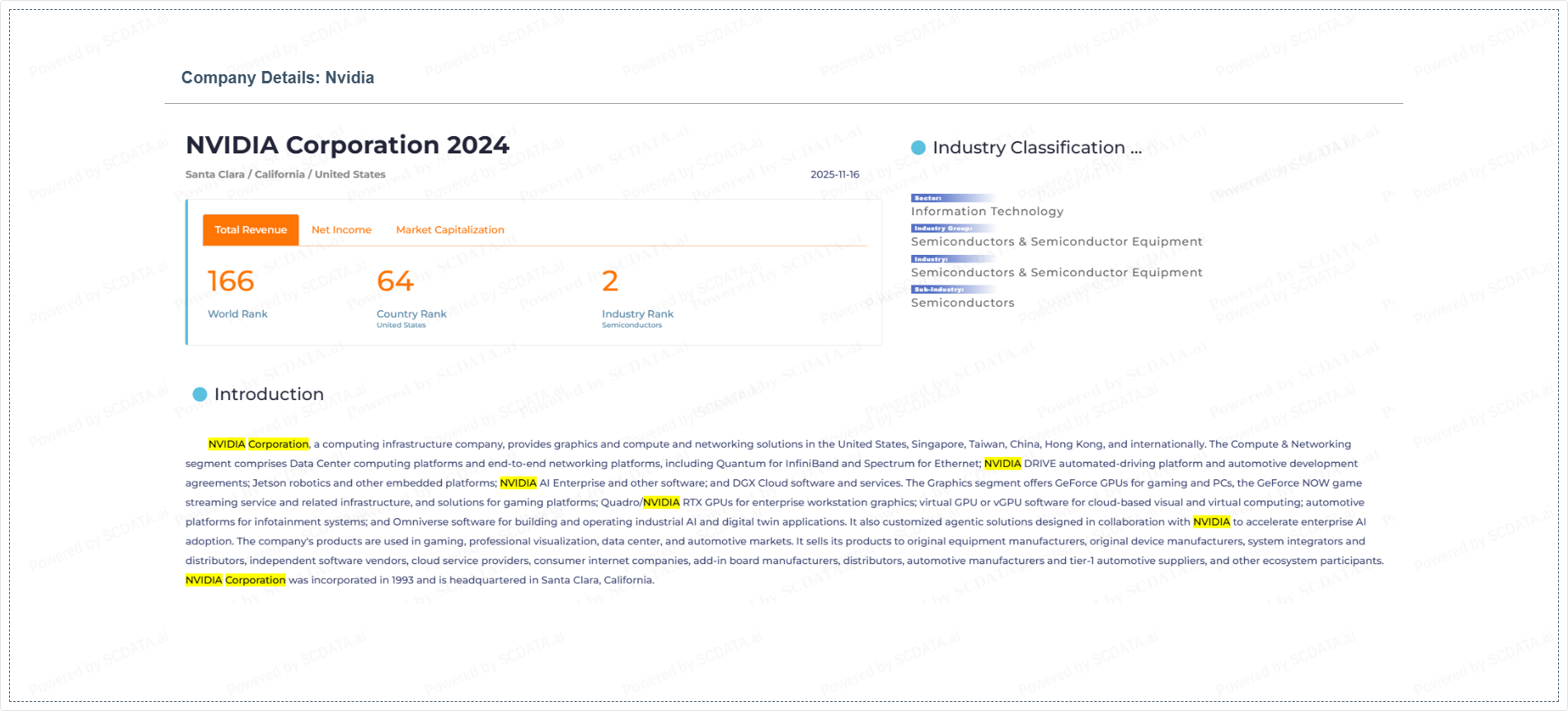
Task: Click Semiconductors label under Industry Rank
Action: pos(631,325)
